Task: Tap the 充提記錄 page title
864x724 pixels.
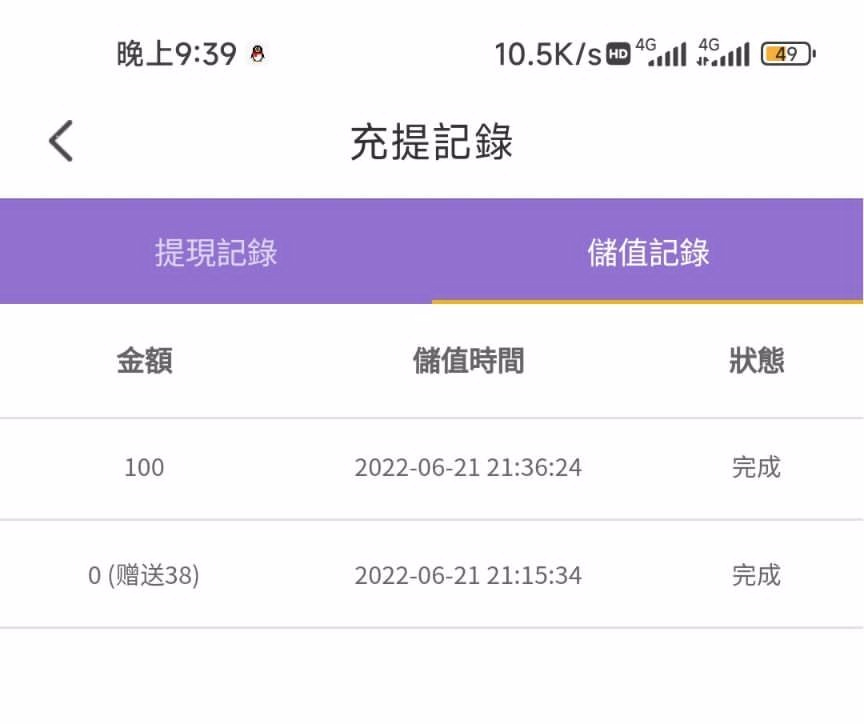Action: pyautogui.click(x=432, y=142)
